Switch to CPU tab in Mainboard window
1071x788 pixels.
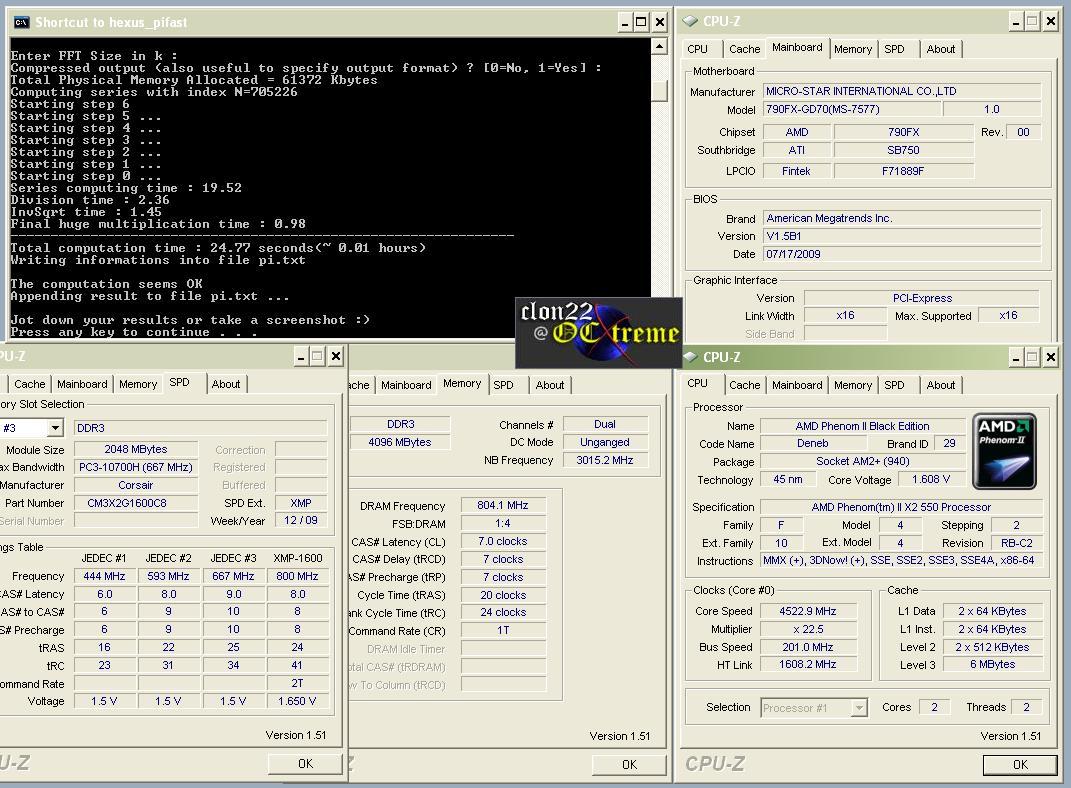(x=697, y=49)
